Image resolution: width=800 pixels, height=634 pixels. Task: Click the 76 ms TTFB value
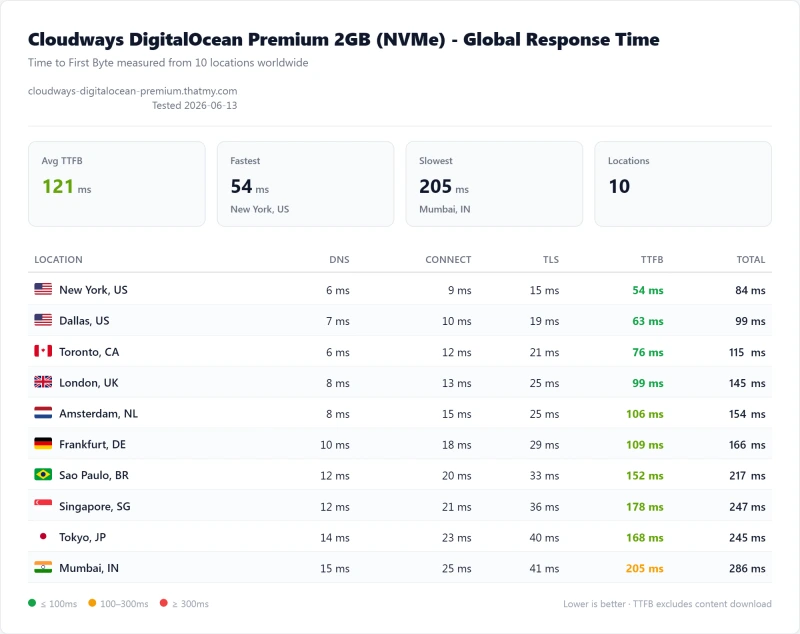[x=648, y=352]
